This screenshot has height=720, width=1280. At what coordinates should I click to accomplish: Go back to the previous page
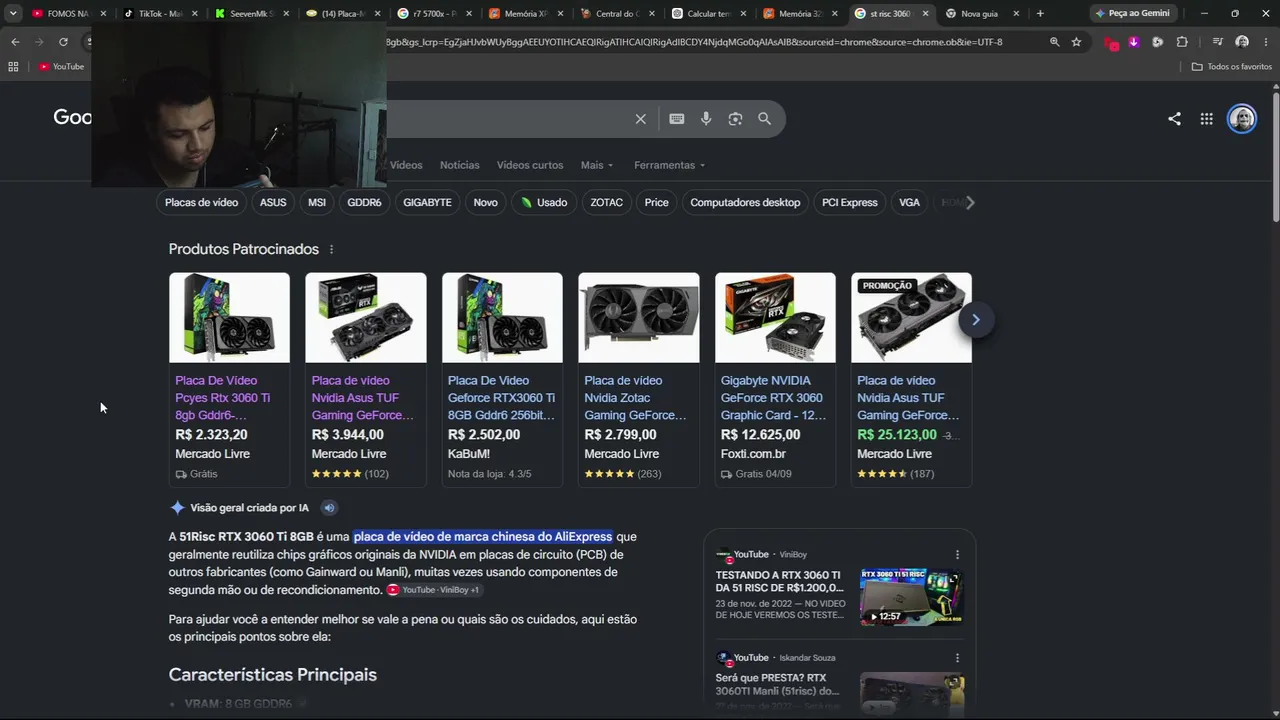pos(15,42)
